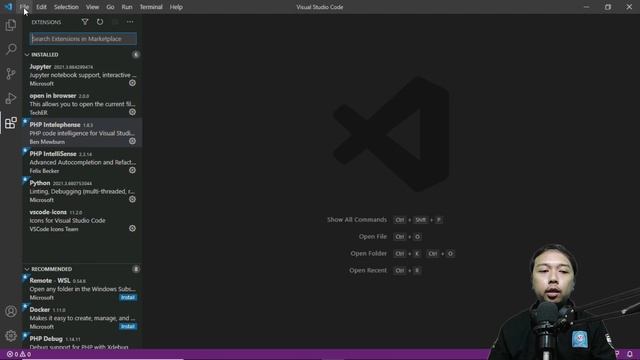The height and width of the screenshot is (360, 640).
Task: Refresh the extensions list
Action: [100, 22]
